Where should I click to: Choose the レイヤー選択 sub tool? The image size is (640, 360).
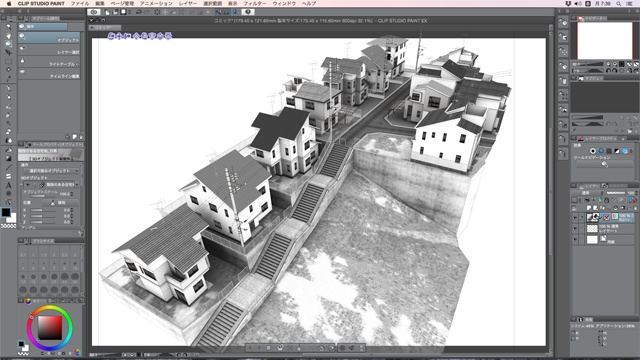[x=49, y=50]
